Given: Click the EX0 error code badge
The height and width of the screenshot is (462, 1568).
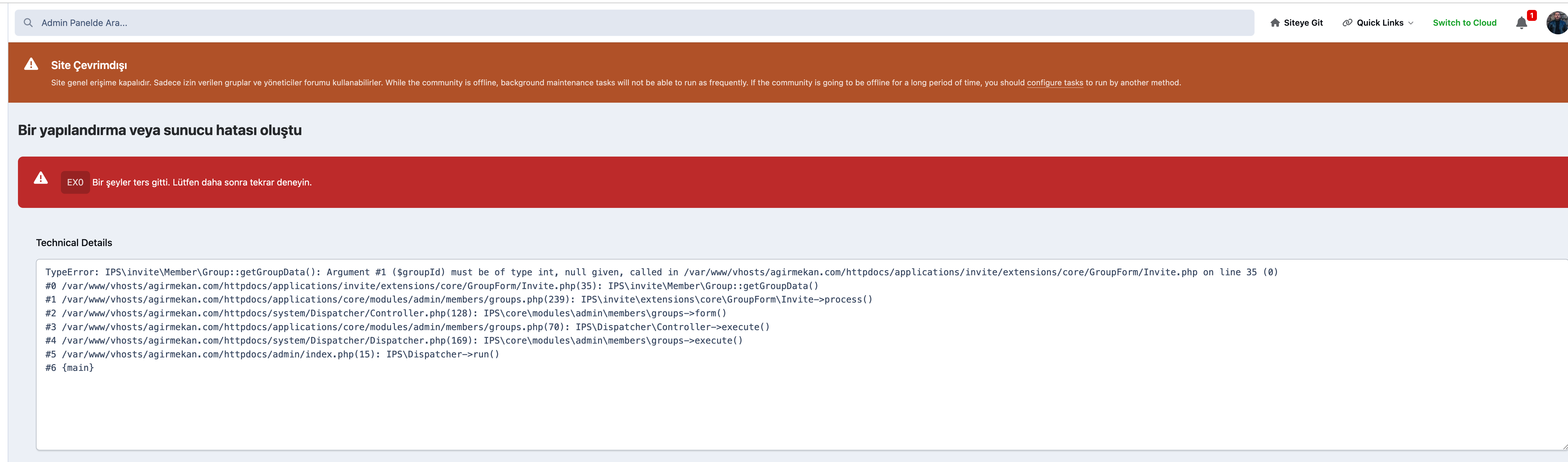Looking at the screenshot, I should click(x=75, y=182).
